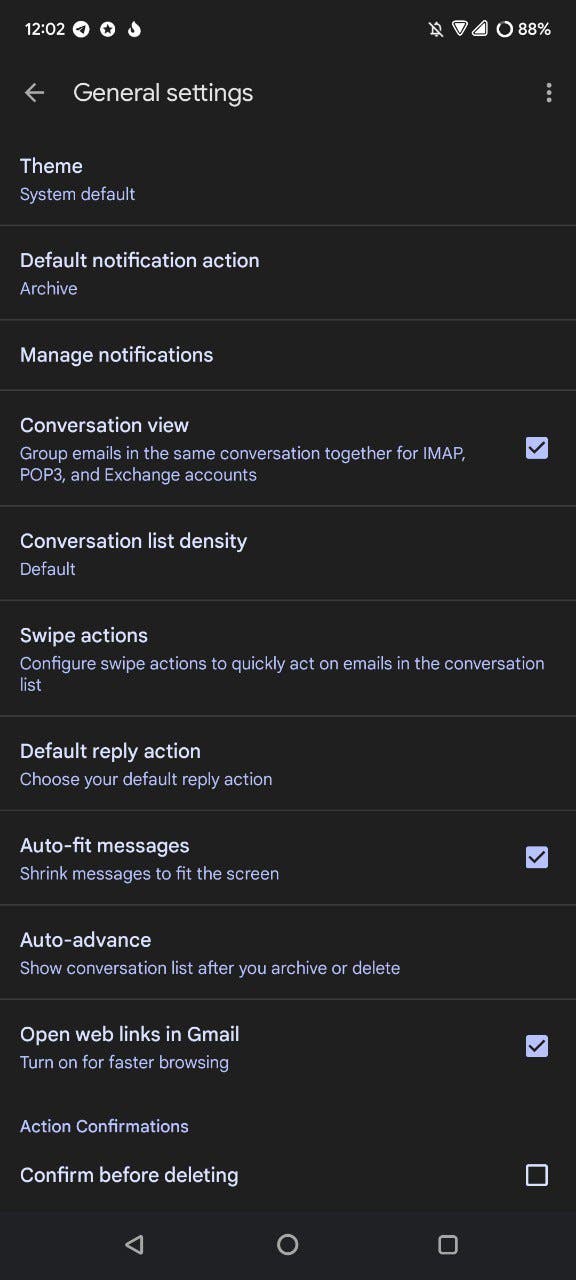The image size is (576, 1280).
Task: Tap the back arrow in the header
Action: pos(35,93)
